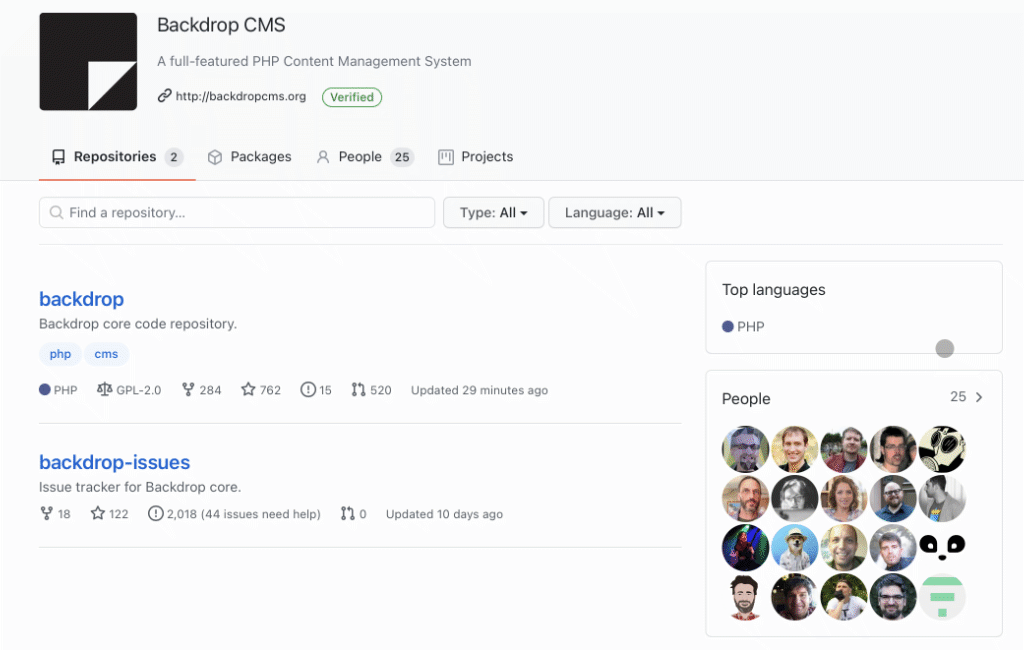This screenshot has width=1024, height=650.
Task: Click backdrop fork icon showing 284
Action: pos(188,389)
